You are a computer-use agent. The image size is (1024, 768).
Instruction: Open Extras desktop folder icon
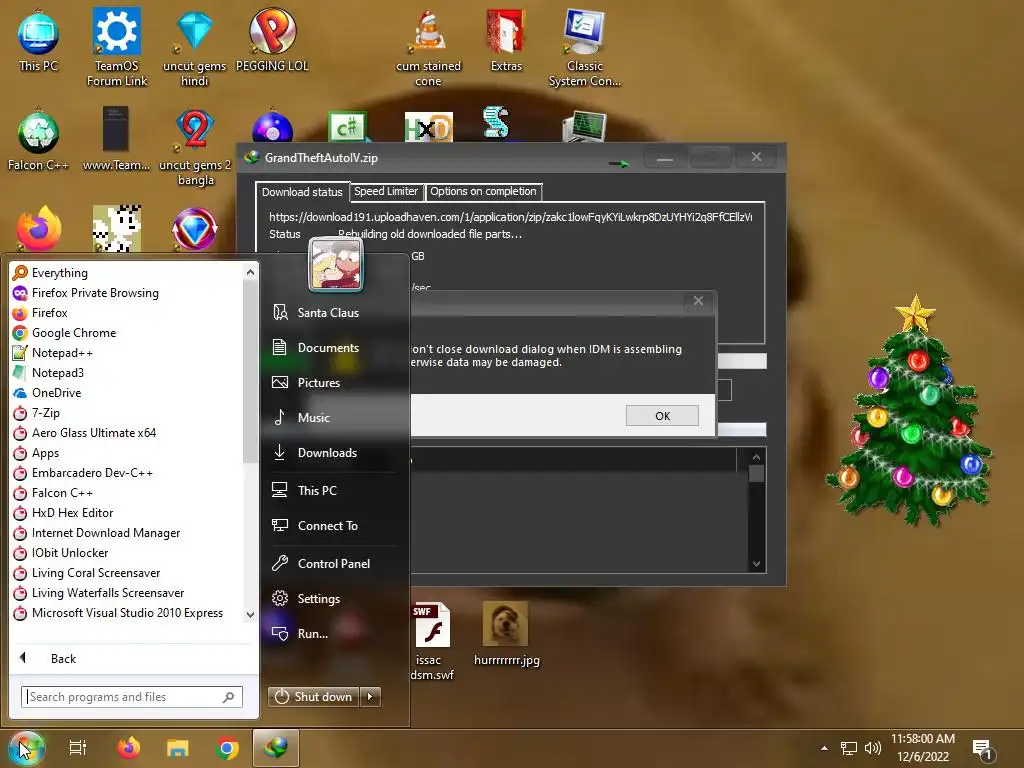click(x=506, y=40)
